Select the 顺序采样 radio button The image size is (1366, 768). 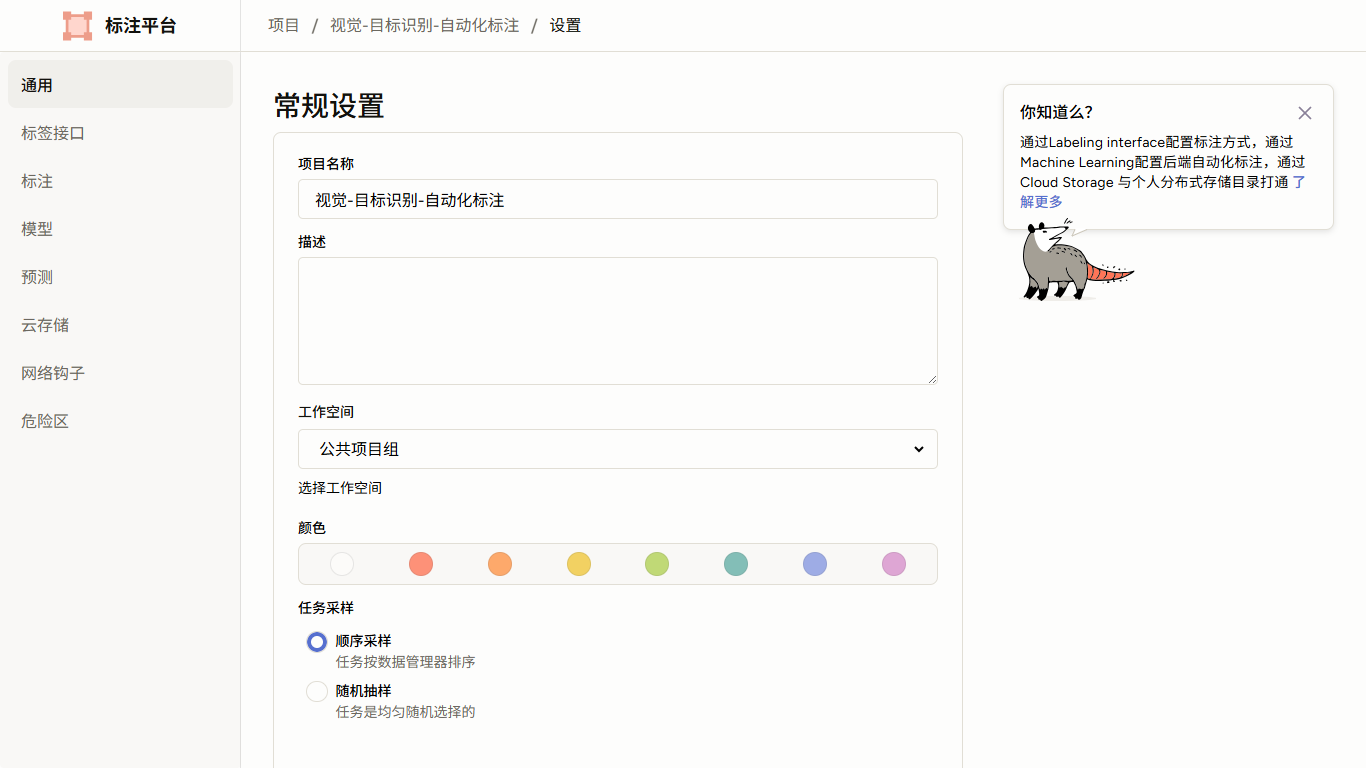click(x=317, y=642)
